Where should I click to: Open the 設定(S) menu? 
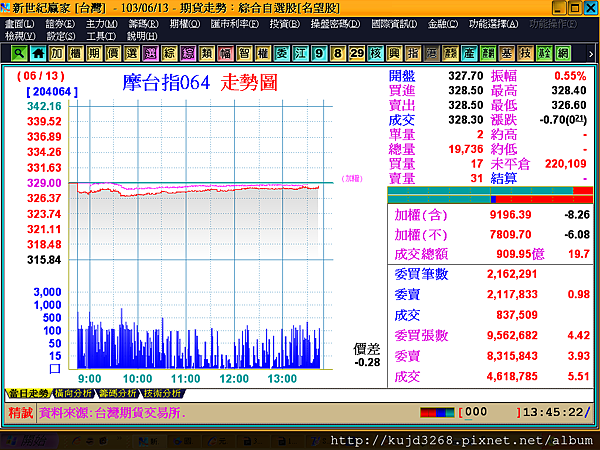click(61, 36)
